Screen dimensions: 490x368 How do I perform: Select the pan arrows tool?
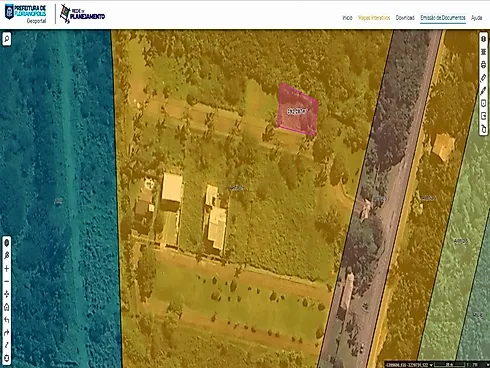click(7, 294)
